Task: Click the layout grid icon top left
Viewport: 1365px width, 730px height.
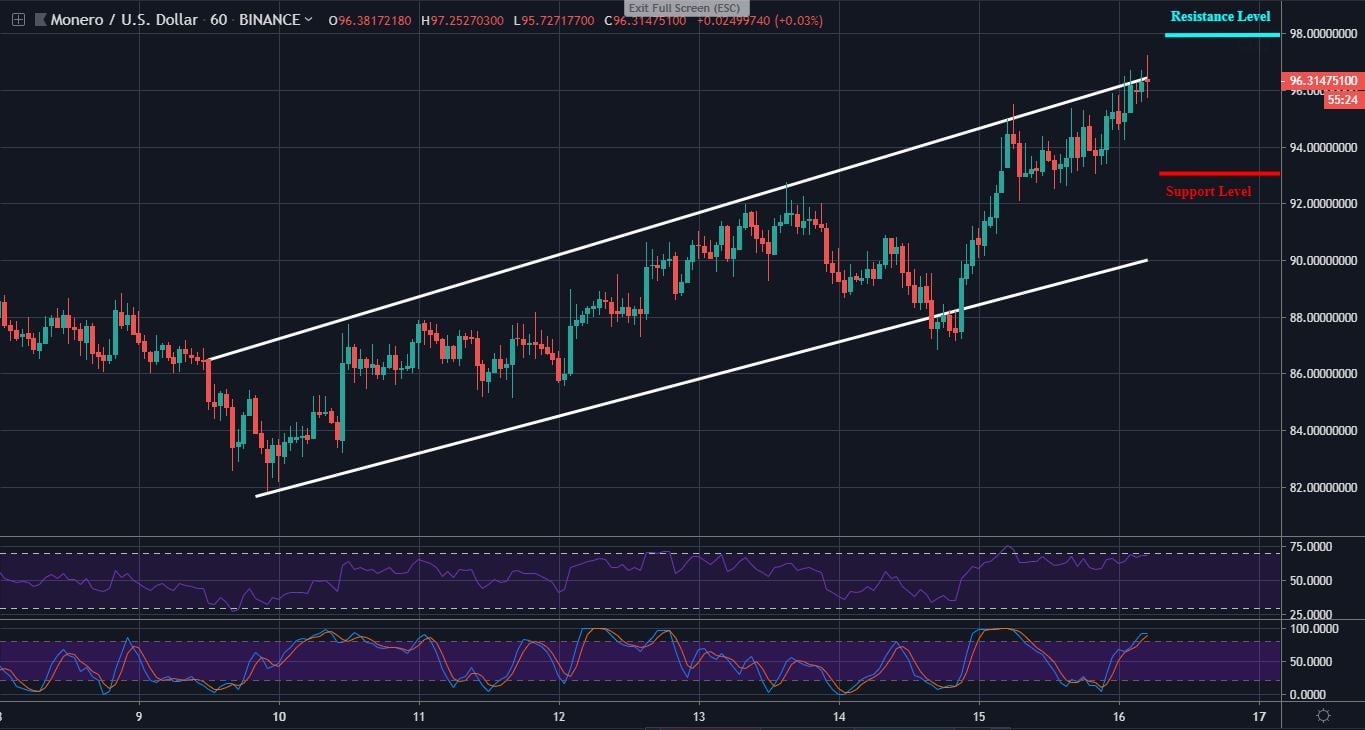Action: point(16,19)
